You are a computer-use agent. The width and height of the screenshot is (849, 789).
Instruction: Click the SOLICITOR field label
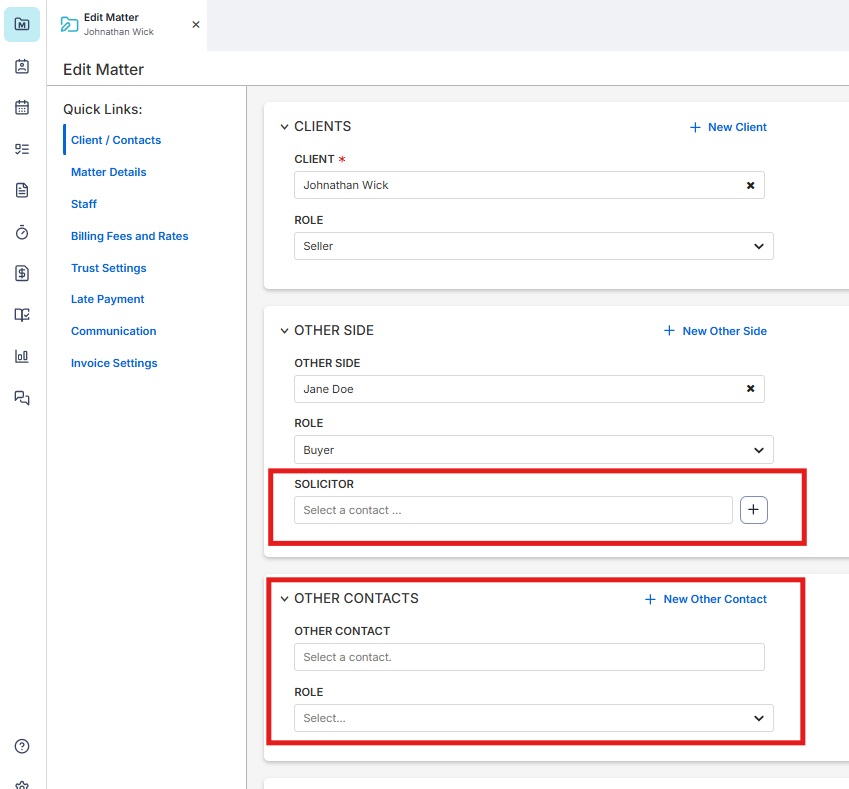[324, 484]
